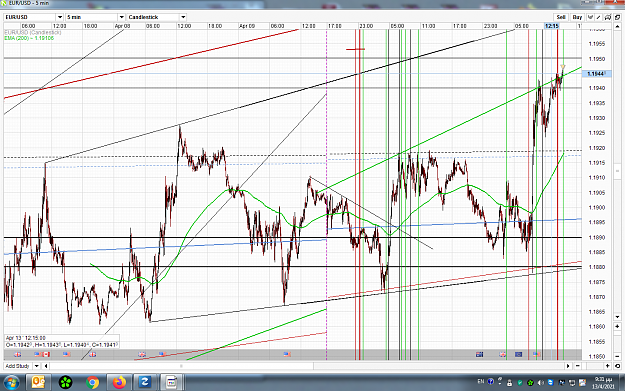The width and height of the screenshot is (625, 391).
Task: Click the EN language indicator in tray
Action: click(481, 381)
